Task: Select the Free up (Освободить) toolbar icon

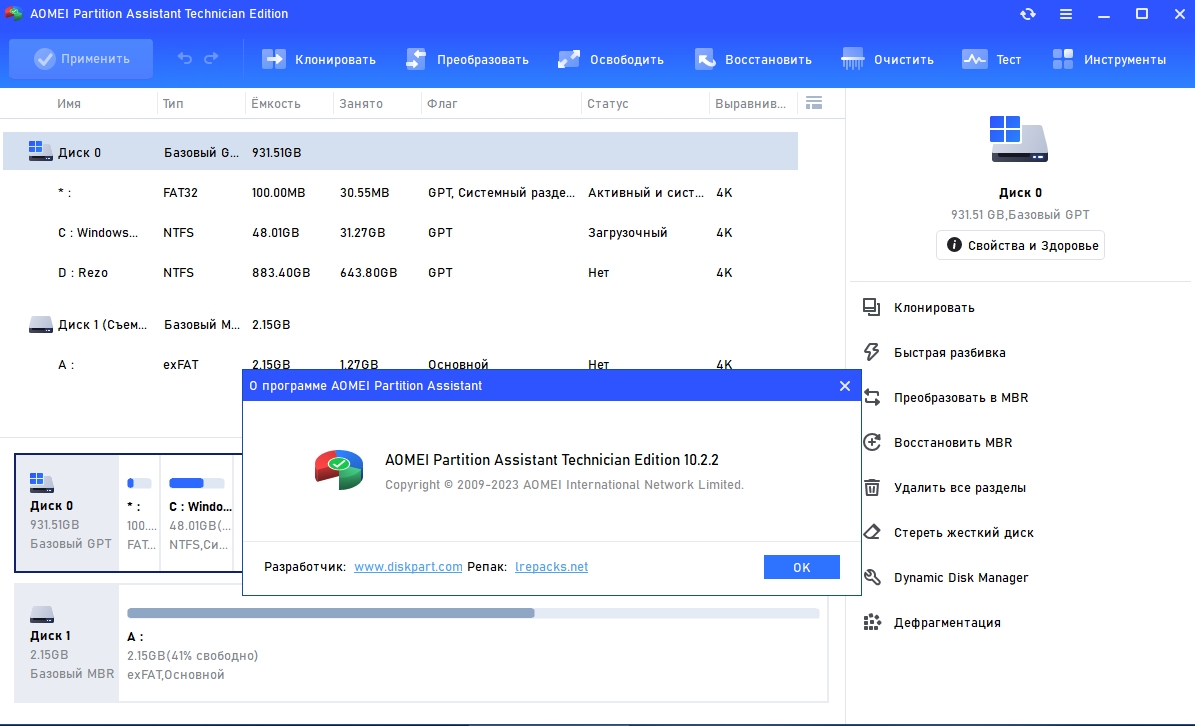Action: click(x=569, y=59)
